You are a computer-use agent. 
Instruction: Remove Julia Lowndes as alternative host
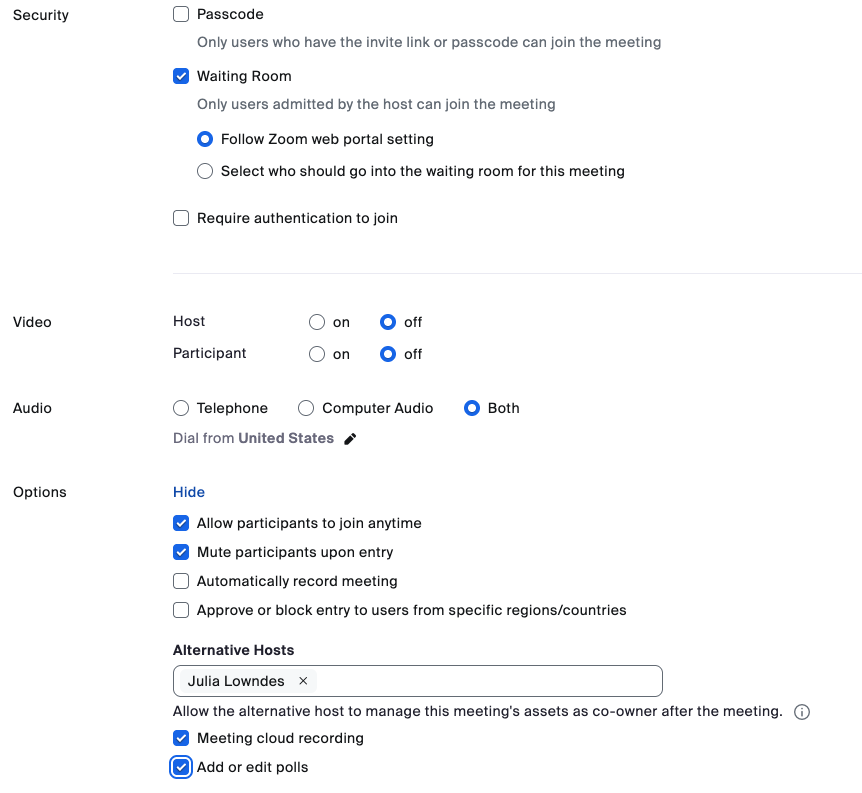(x=303, y=681)
